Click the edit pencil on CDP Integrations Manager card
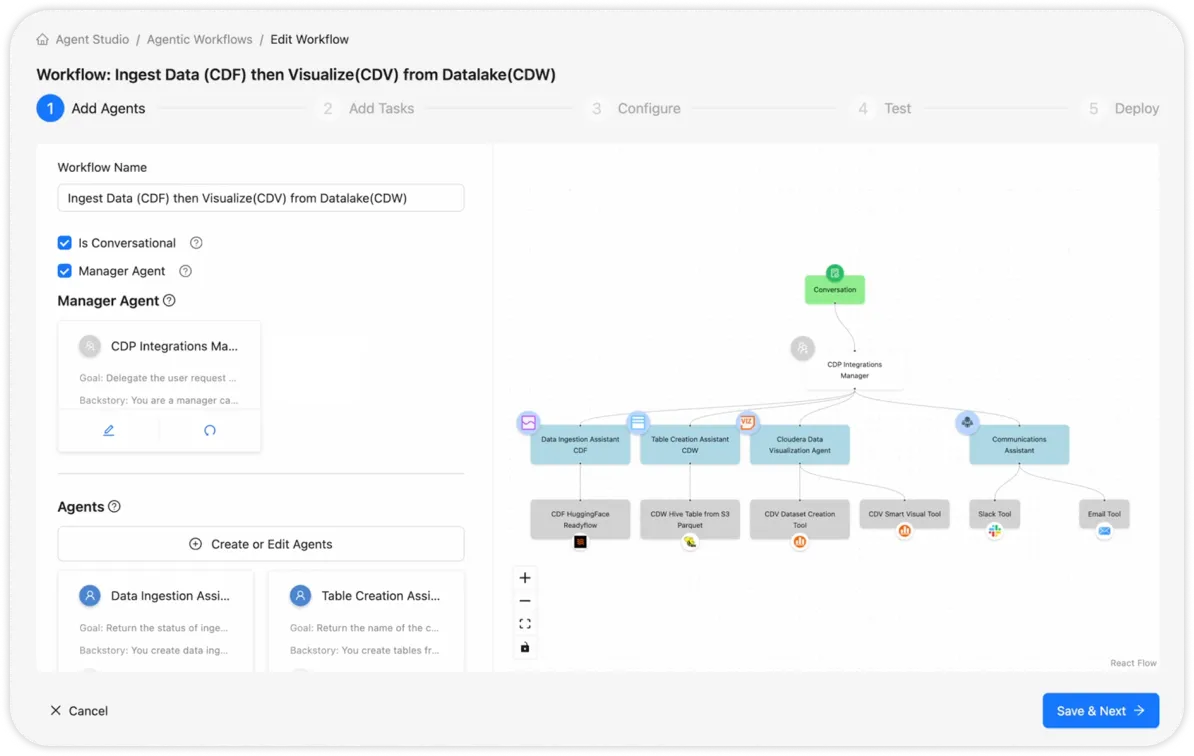The height and width of the screenshot is (756, 1194). (110, 430)
